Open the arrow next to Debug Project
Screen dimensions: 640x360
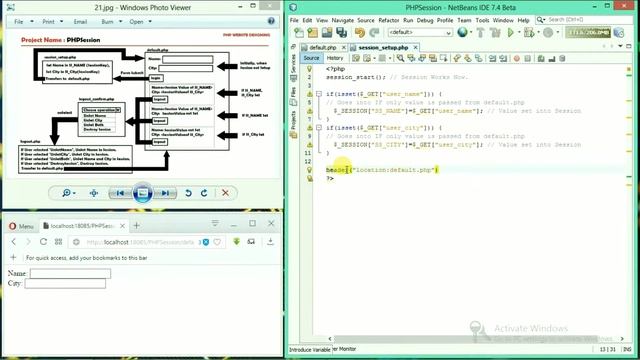pos(538,32)
